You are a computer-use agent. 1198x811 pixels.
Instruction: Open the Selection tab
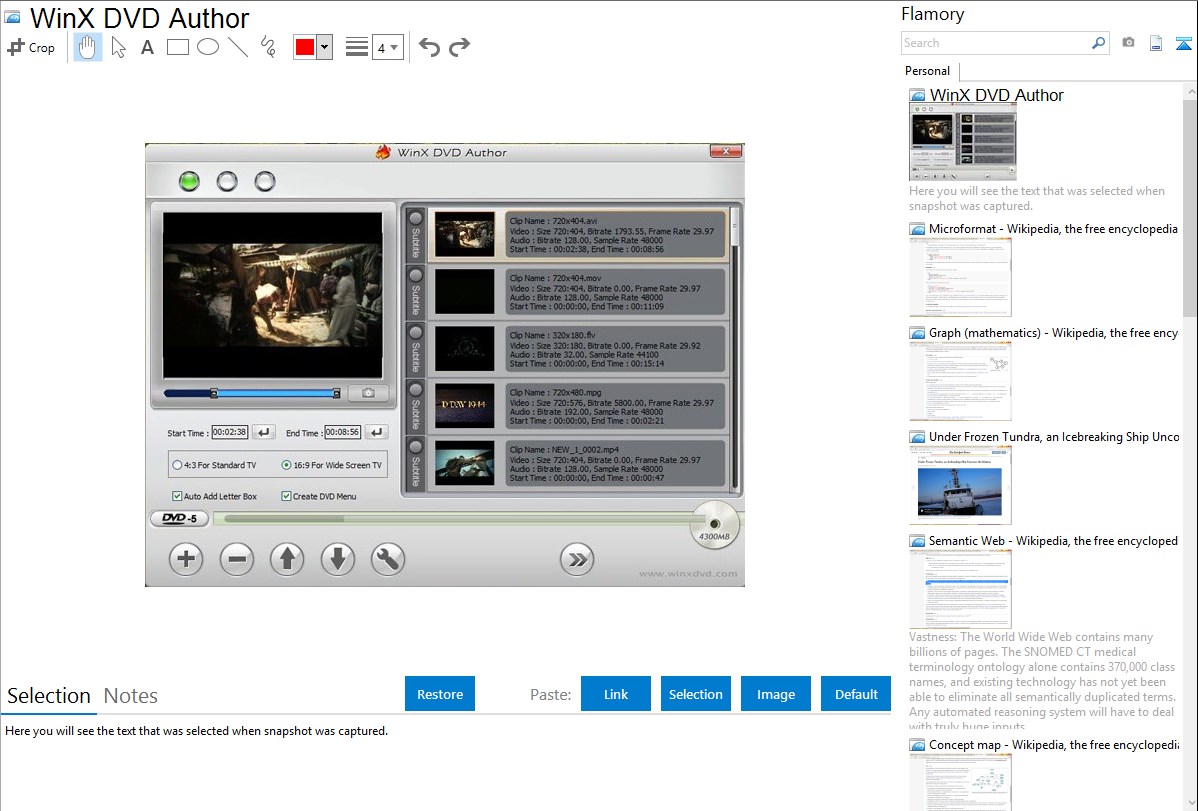(49, 696)
